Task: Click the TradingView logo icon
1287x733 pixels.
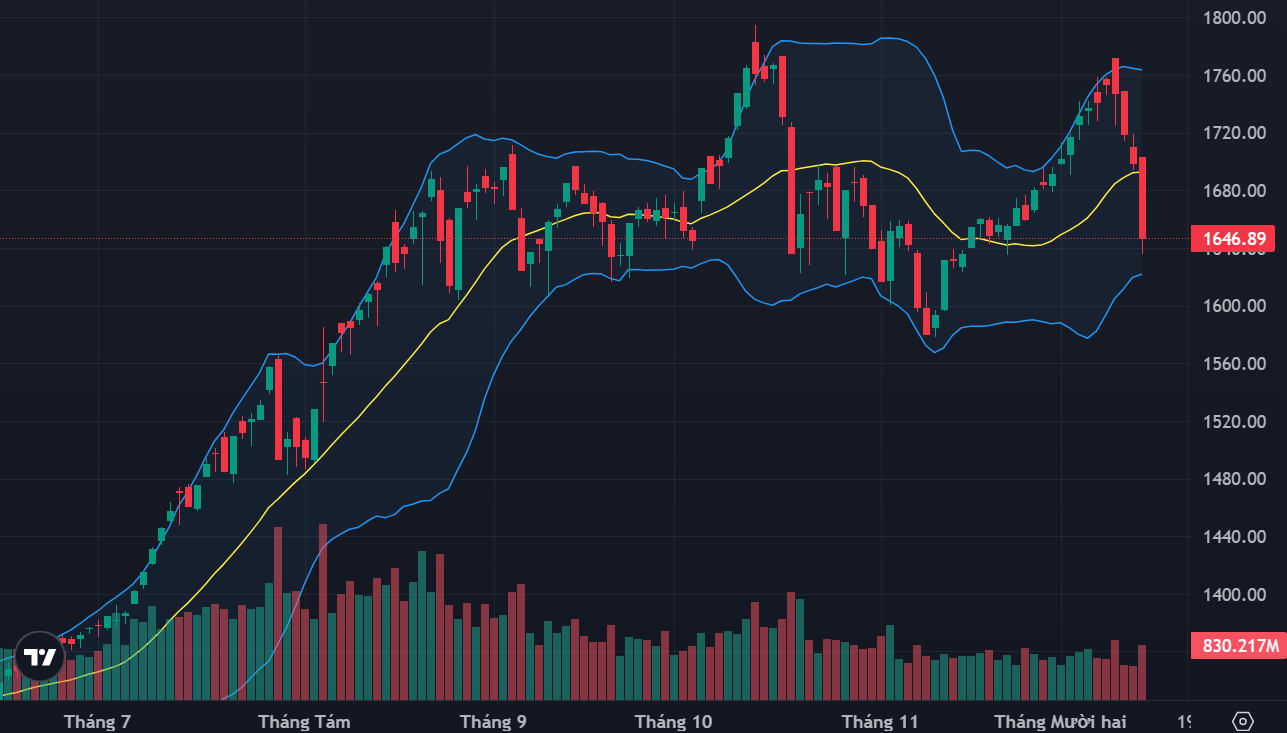Action: tap(40, 657)
